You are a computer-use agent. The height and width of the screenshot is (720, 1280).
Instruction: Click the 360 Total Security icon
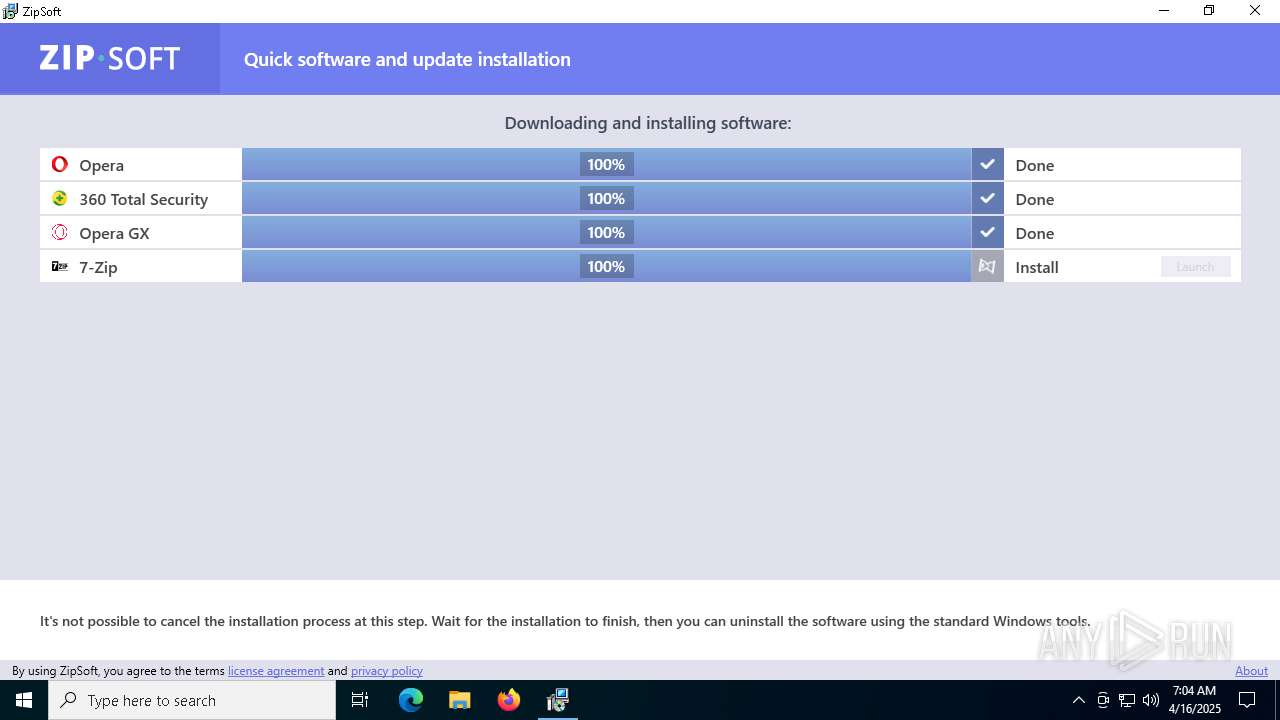click(60, 198)
